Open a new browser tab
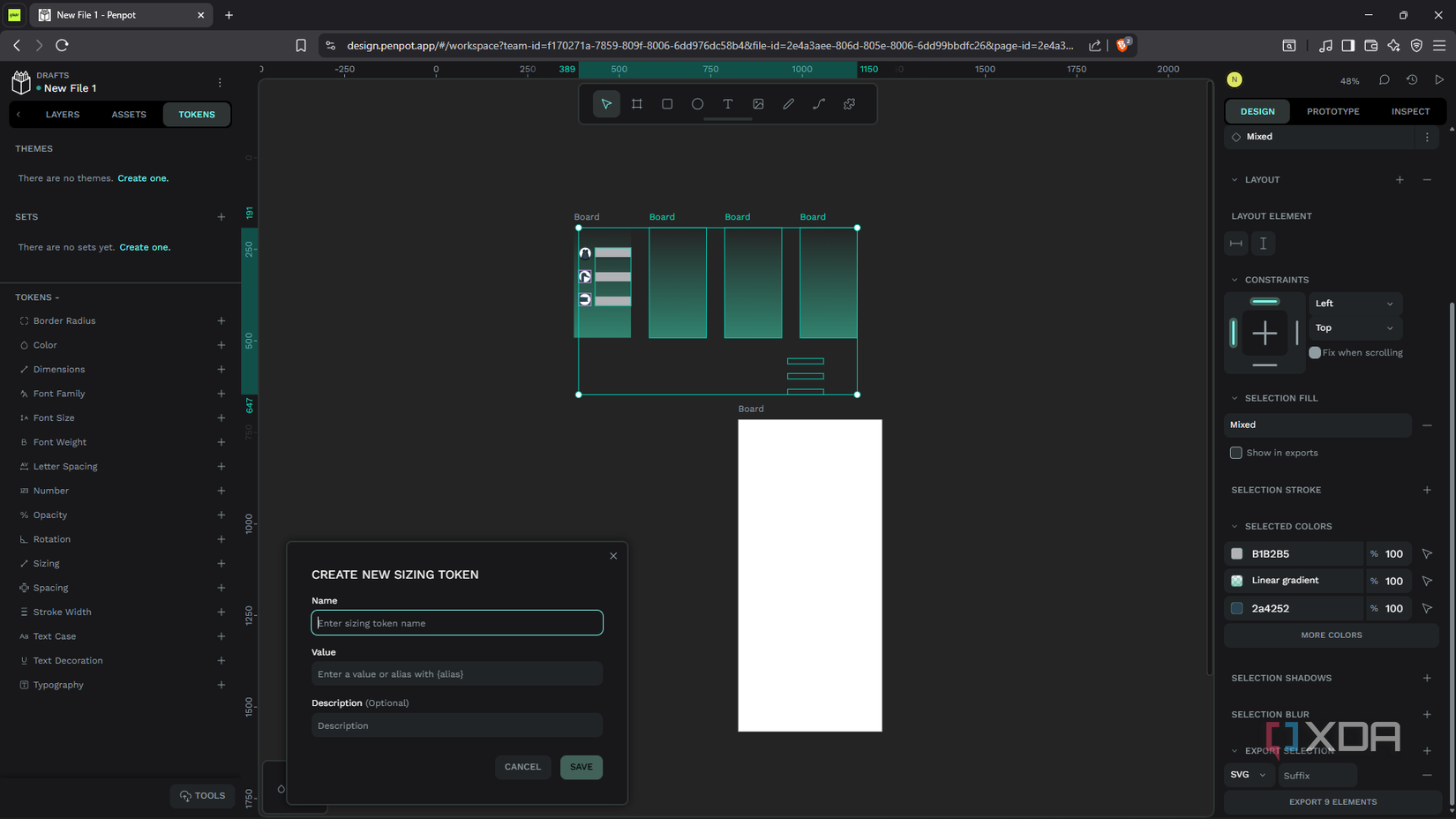Viewport: 1456px width, 819px height. click(229, 15)
